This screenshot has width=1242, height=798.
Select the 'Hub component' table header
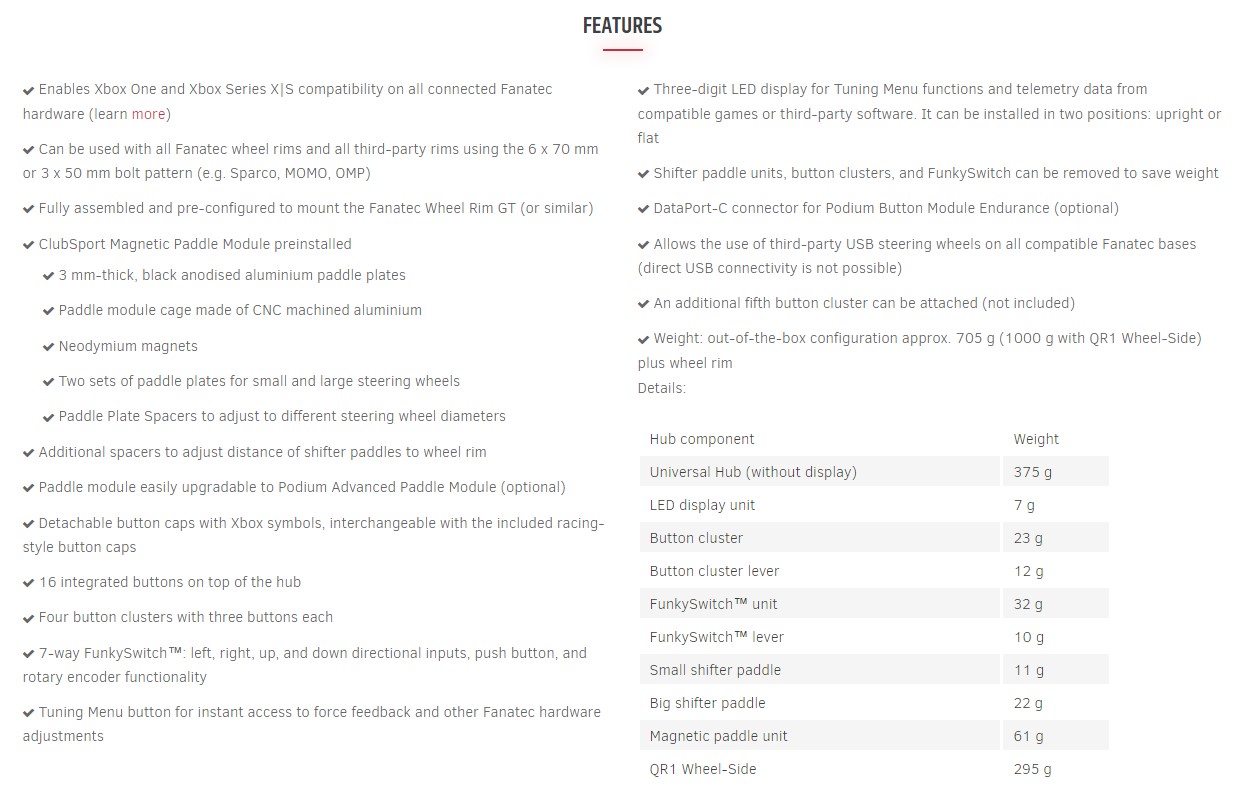[x=702, y=439]
